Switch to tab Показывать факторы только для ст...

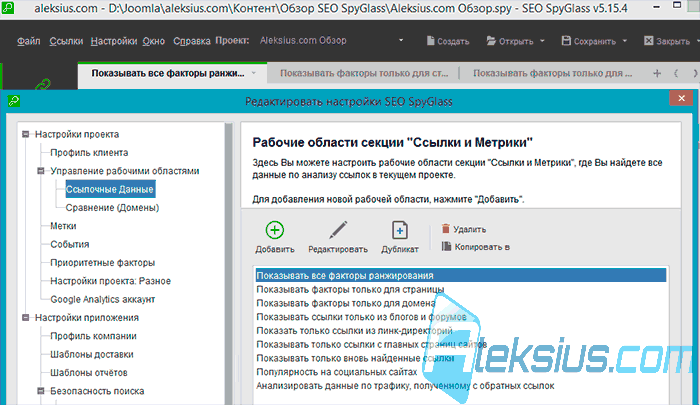(x=364, y=73)
